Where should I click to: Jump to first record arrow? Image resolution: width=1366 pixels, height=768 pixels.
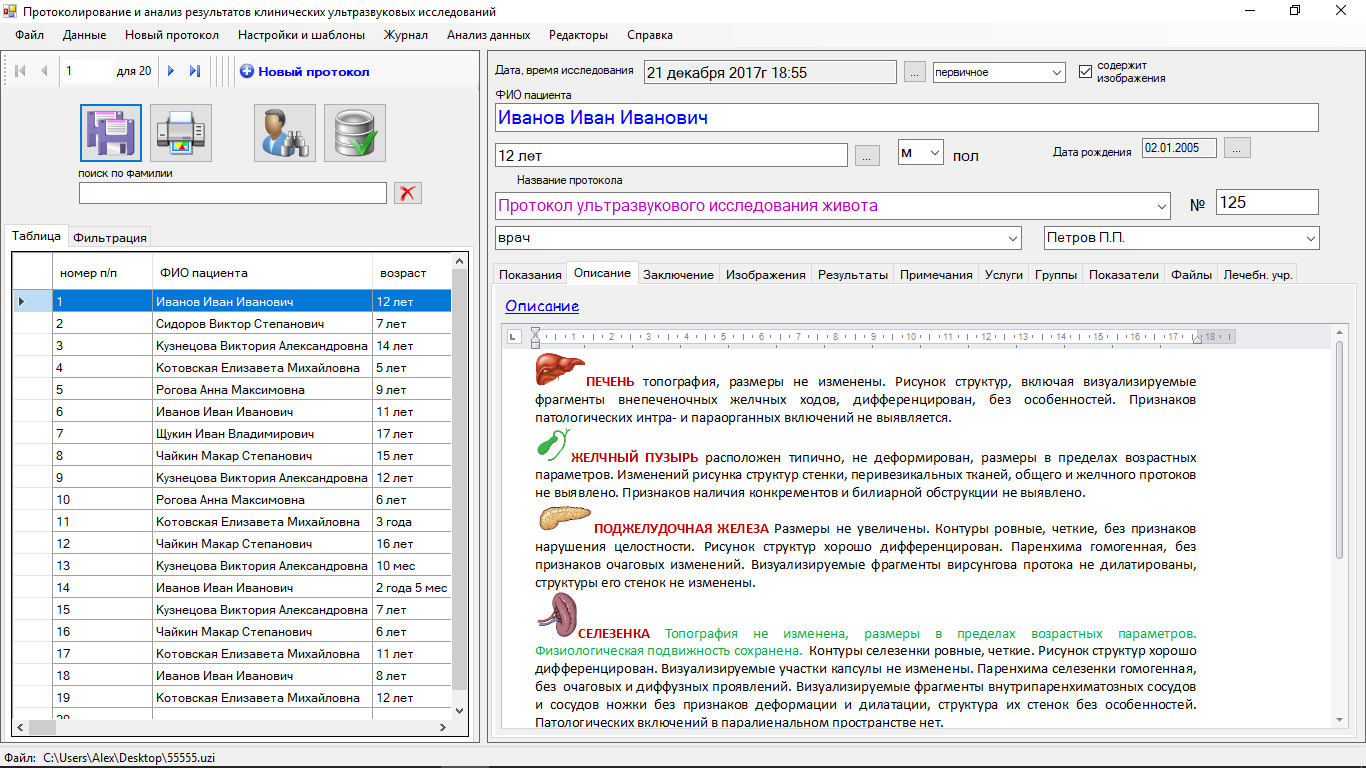(19, 71)
